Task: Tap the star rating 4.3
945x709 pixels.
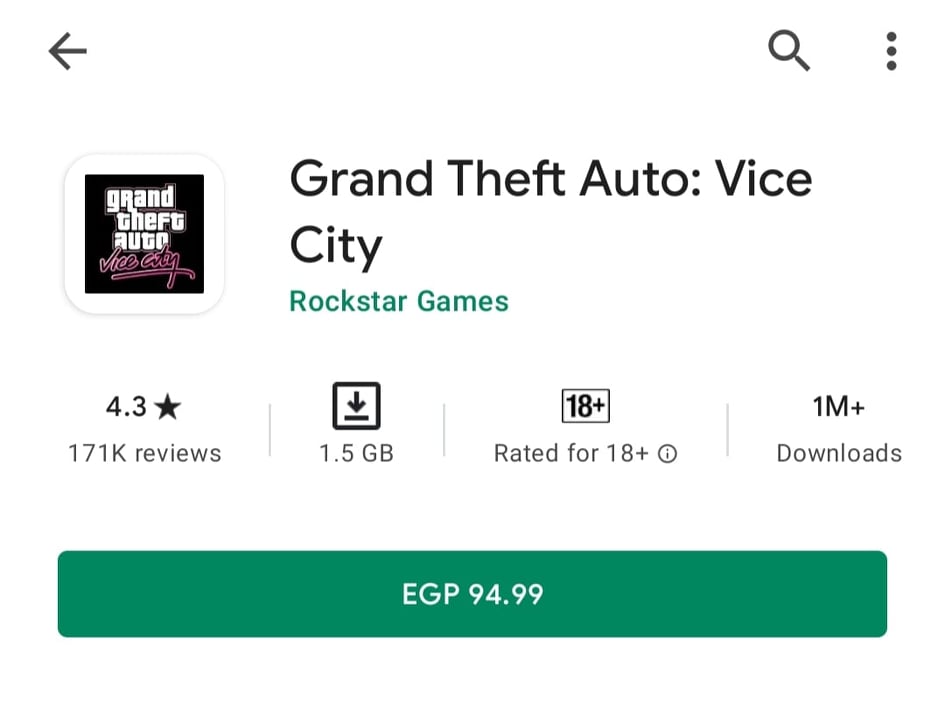Action: (x=143, y=406)
